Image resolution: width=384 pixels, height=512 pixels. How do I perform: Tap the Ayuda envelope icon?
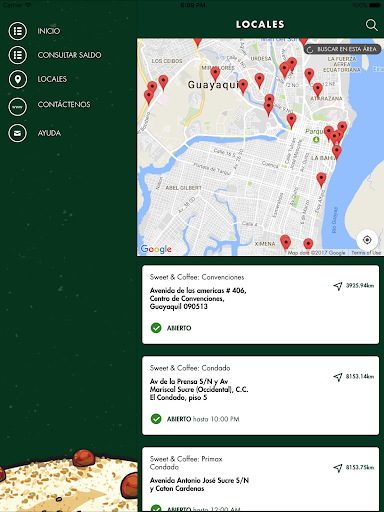(x=17, y=133)
